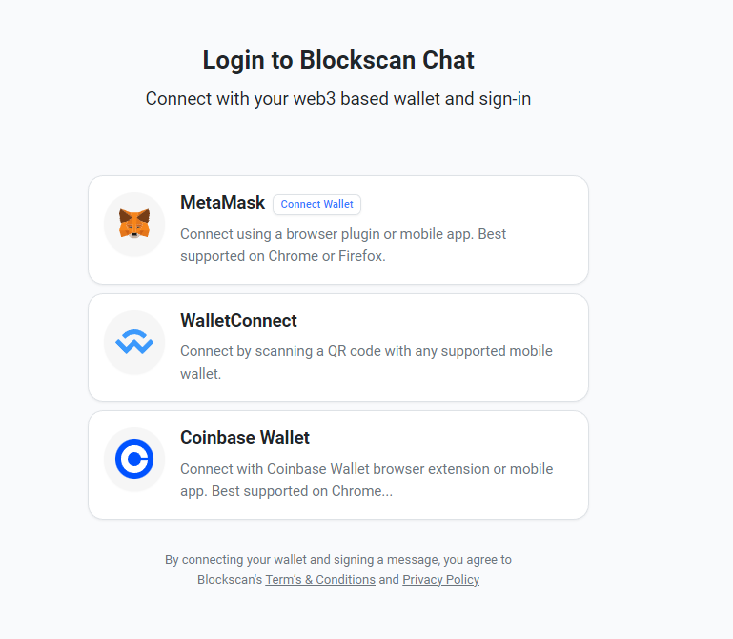The height and width of the screenshot is (639, 733).
Task: Click the Coinbase Wallet extension description
Action: 367,480
